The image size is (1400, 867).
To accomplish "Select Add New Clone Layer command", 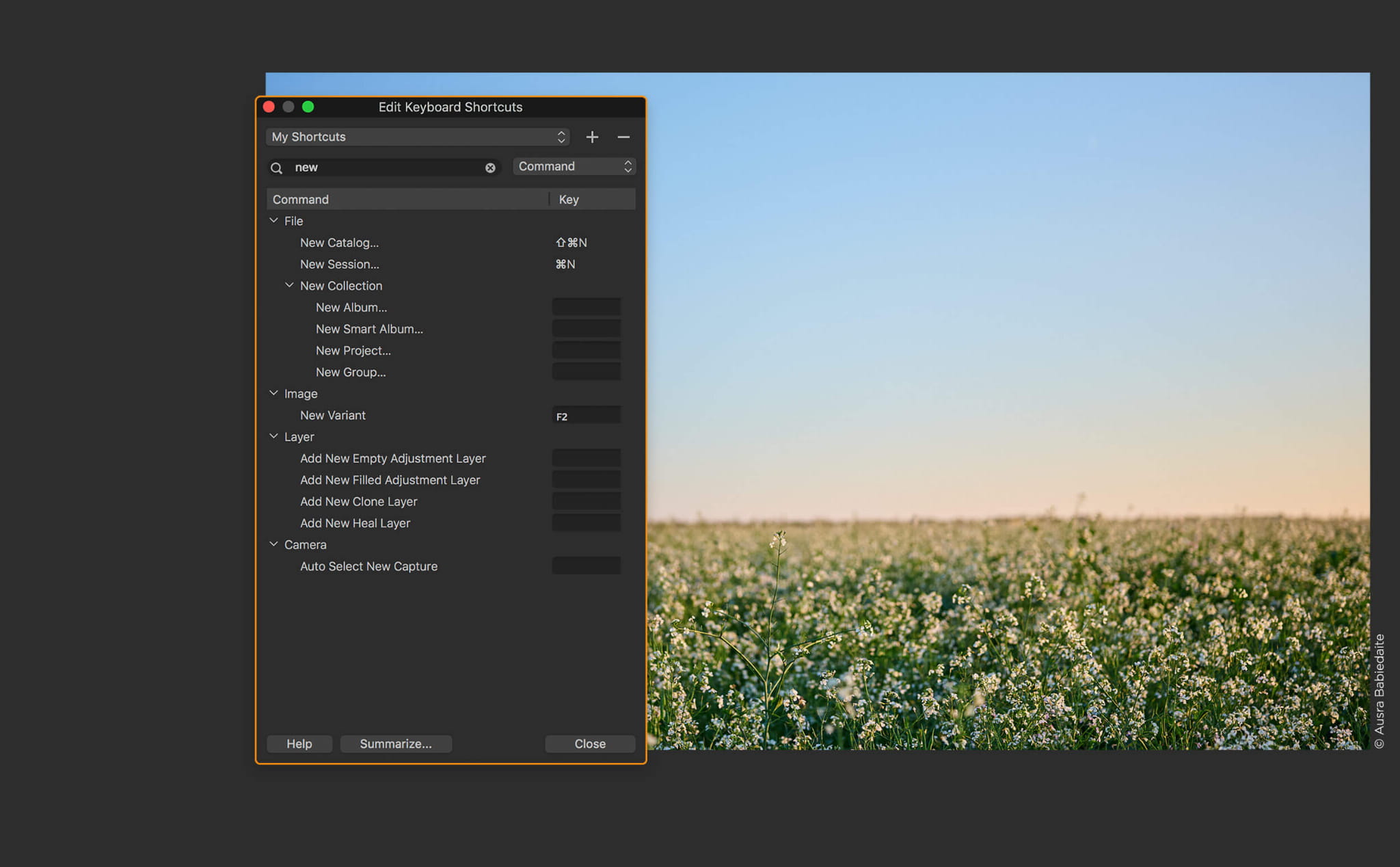I will pos(358,501).
